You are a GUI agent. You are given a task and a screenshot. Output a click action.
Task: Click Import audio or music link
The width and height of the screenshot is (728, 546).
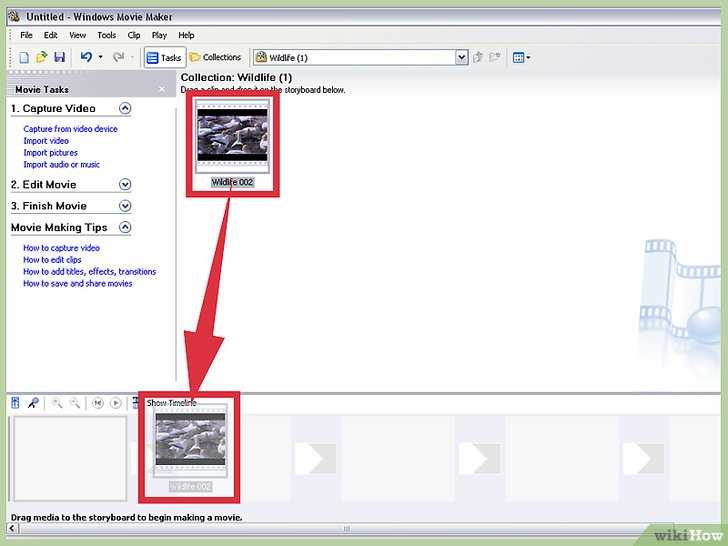point(61,164)
